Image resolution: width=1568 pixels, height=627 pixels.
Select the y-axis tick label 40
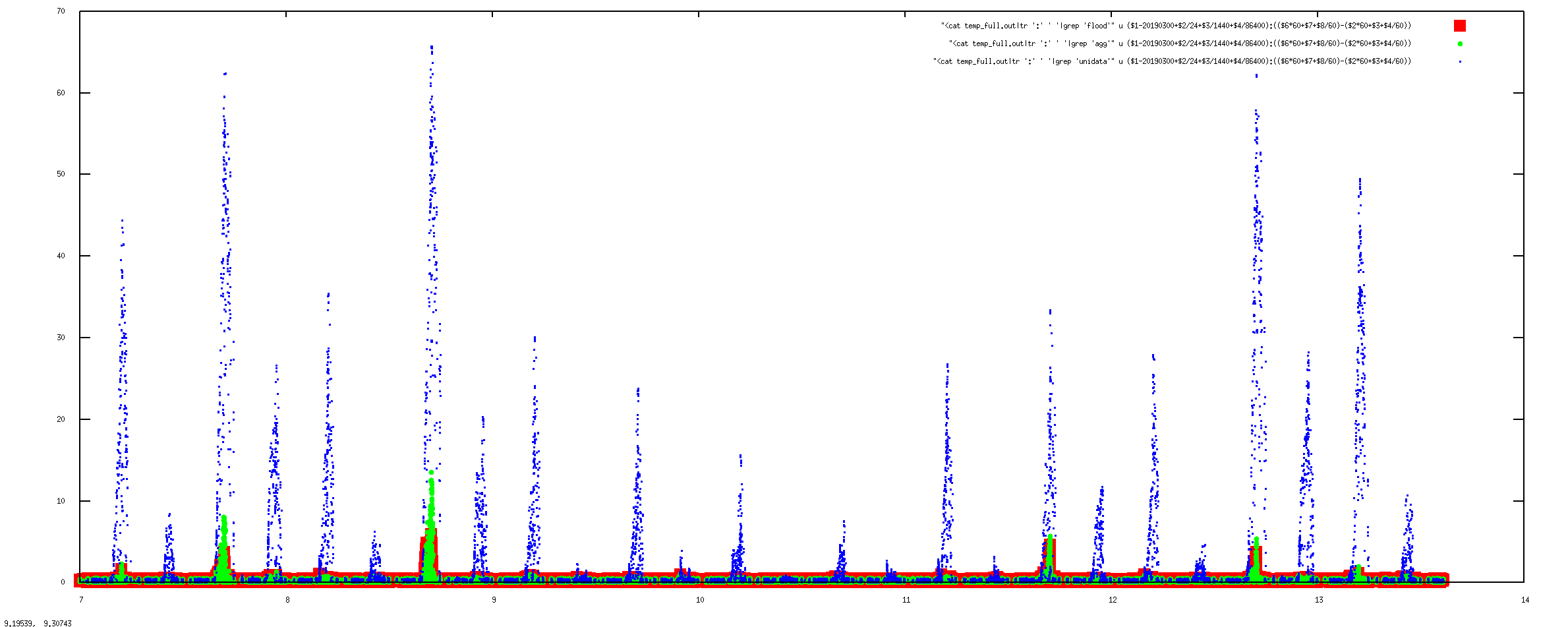tap(61, 256)
